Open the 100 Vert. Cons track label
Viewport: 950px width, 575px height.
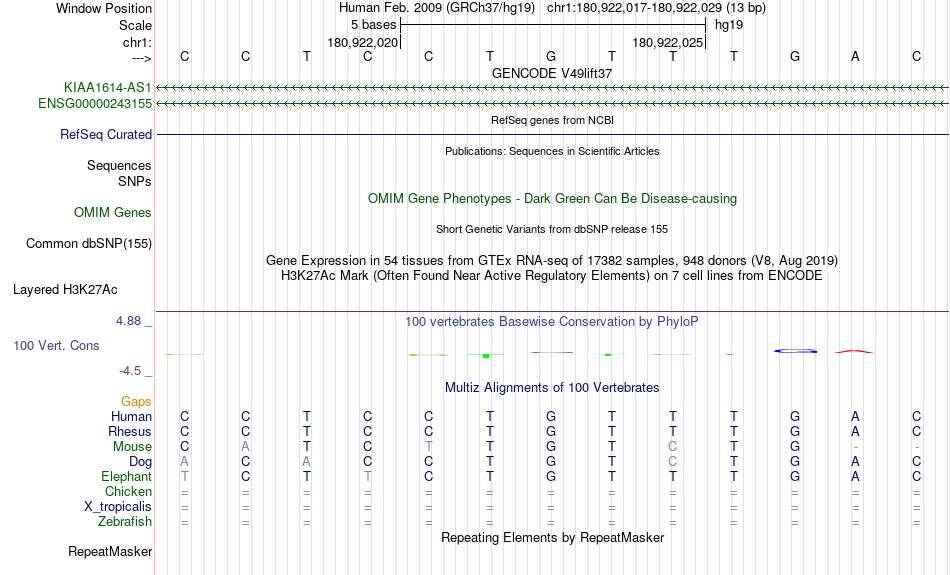click(56, 345)
